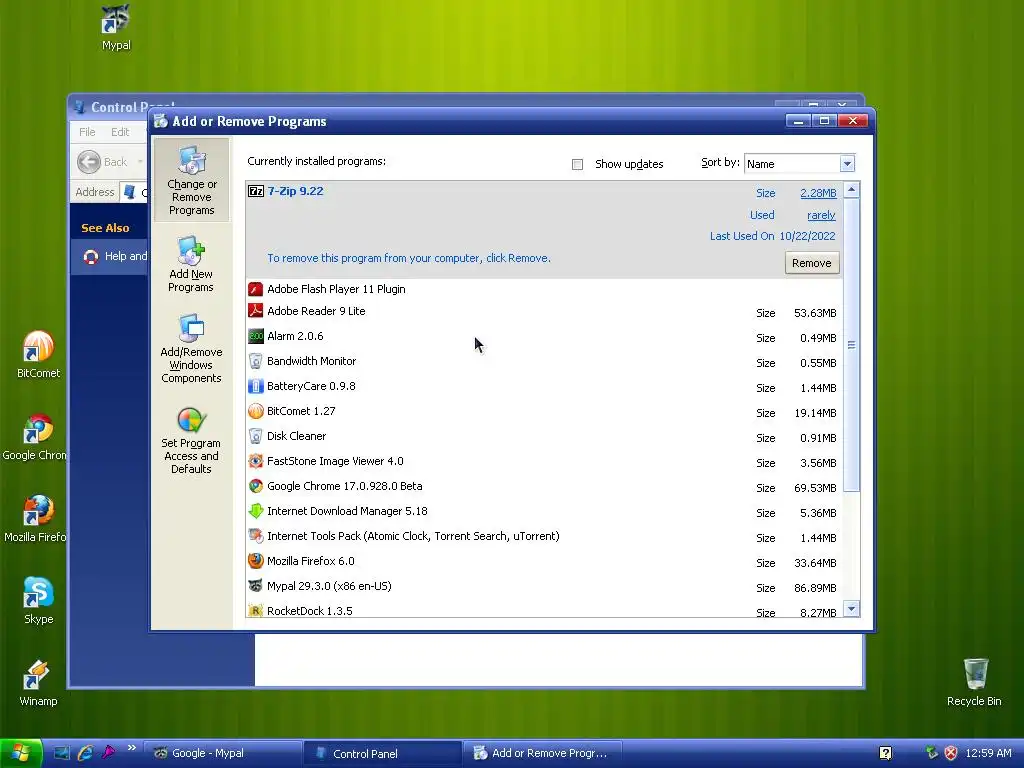Click the help question mark tray icon
The image size is (1024, 768).
tap(886, 753)
